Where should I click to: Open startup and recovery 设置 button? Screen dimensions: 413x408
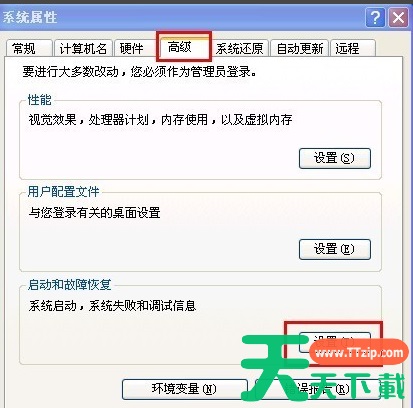point(335,342)
